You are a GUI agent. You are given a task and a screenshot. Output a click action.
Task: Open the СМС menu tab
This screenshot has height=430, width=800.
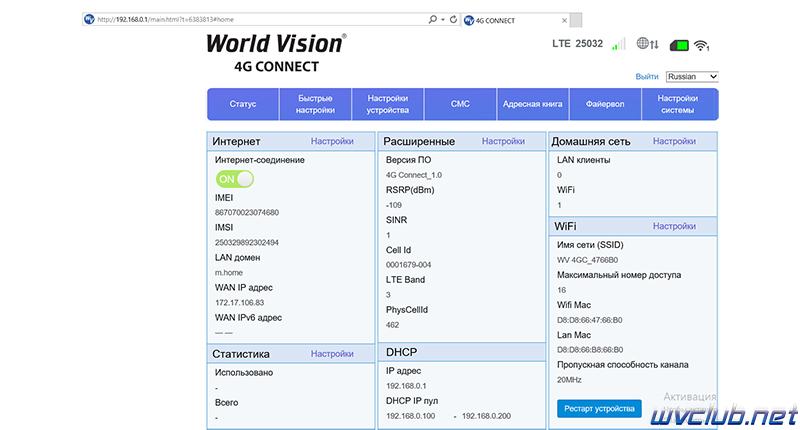pos(460,104)
